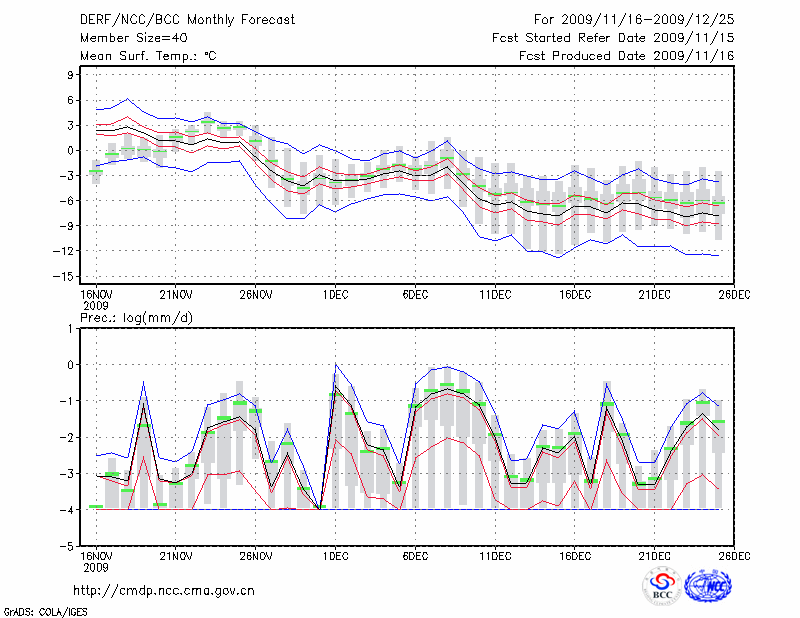Viewport: 800px width, 618px height.
Task: Click 1DEC on the temperature chart axis
Action: pyautogui.click(x=335, y=293)
